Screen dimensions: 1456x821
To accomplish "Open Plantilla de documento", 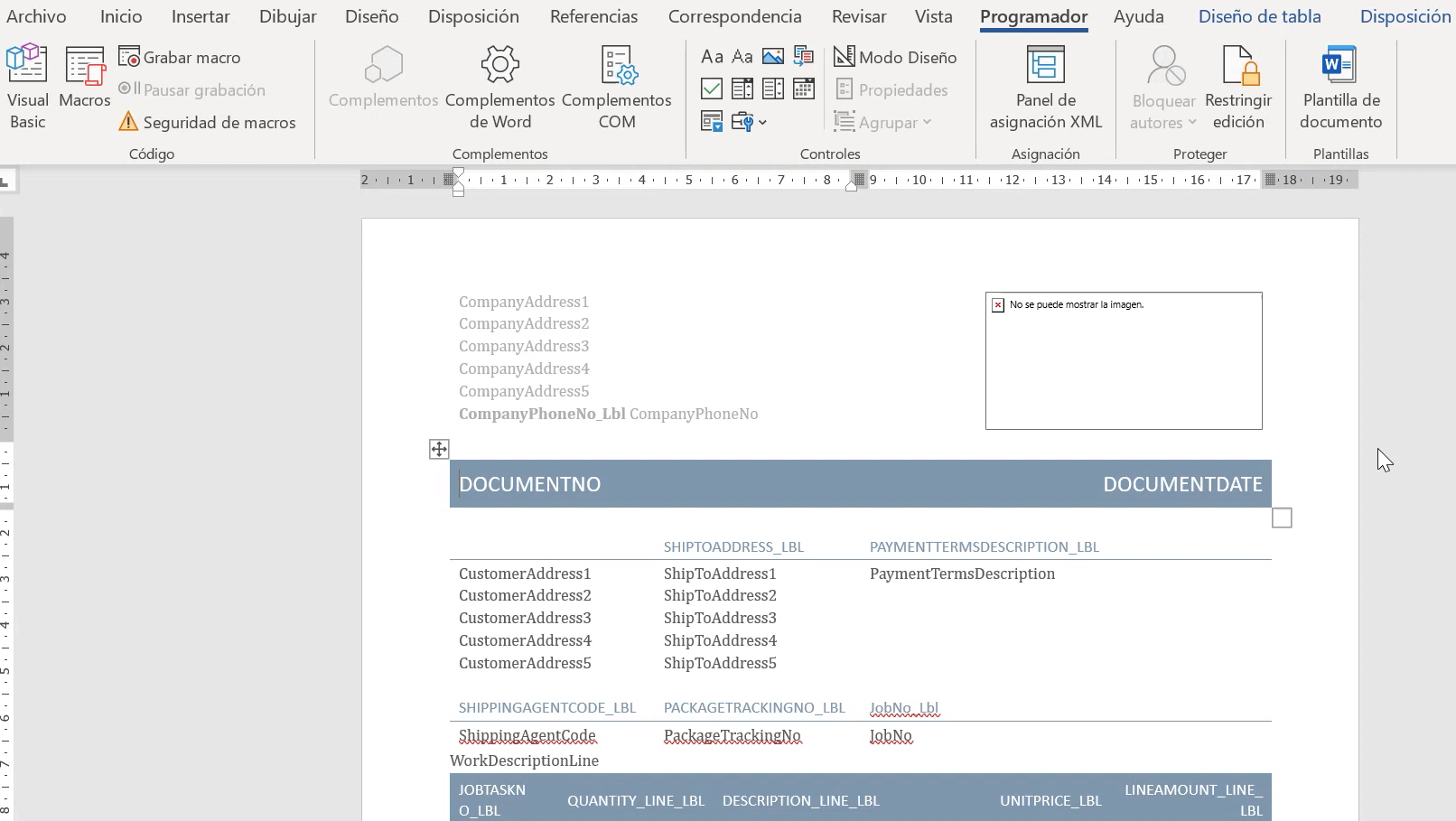I will click(1340, 87).
